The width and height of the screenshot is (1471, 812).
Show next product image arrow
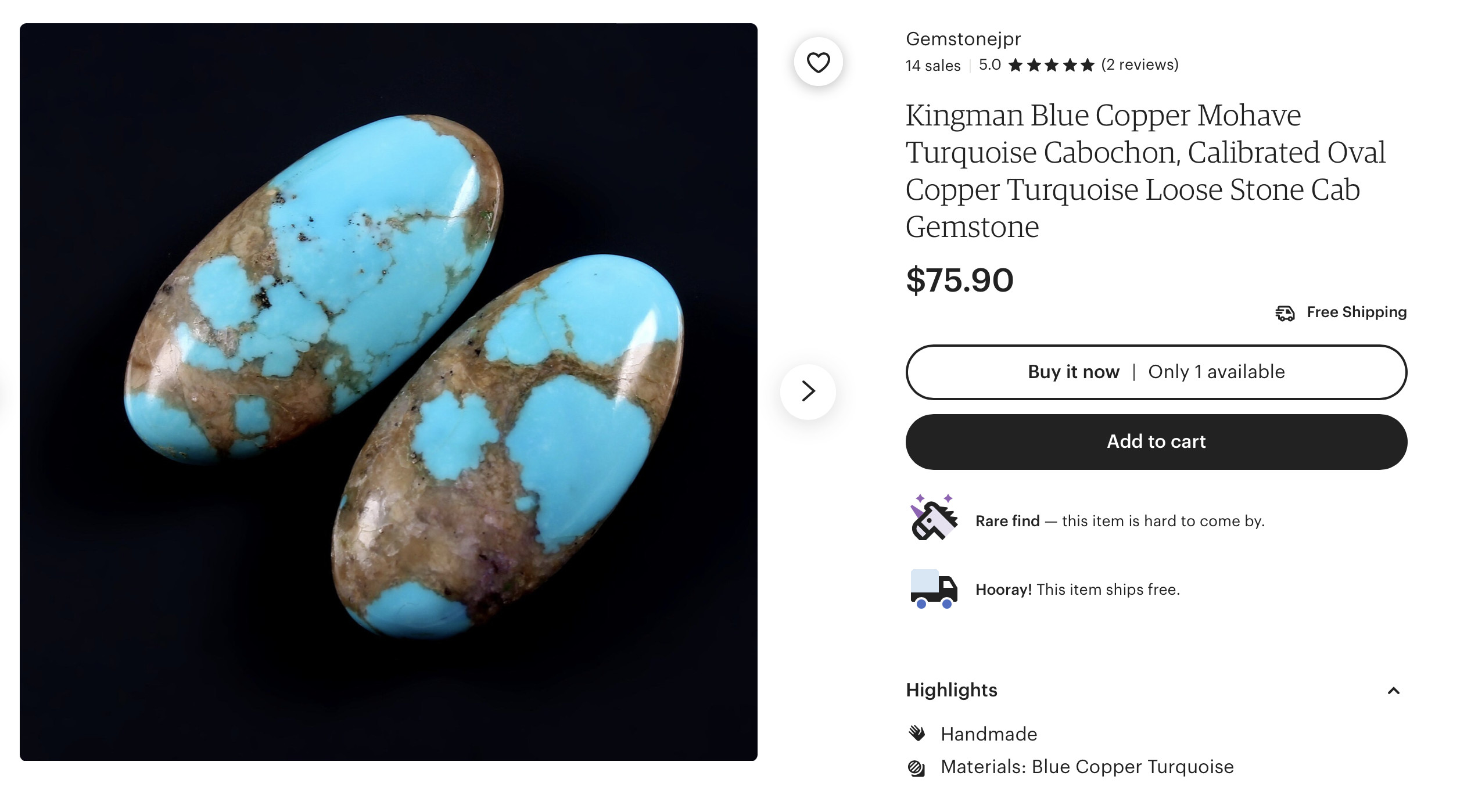click(x=808, y=391)
